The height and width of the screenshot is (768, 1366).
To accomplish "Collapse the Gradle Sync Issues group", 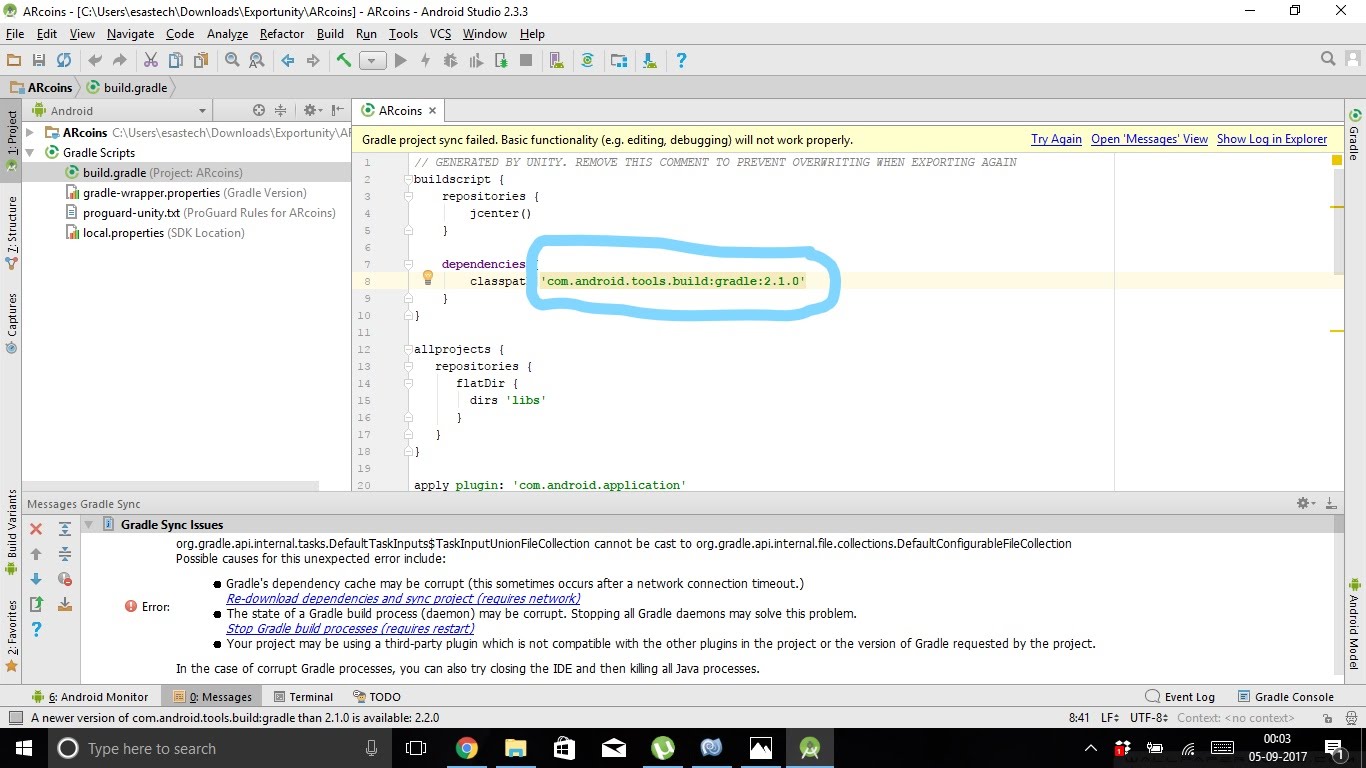I will (x=88, y=525).
